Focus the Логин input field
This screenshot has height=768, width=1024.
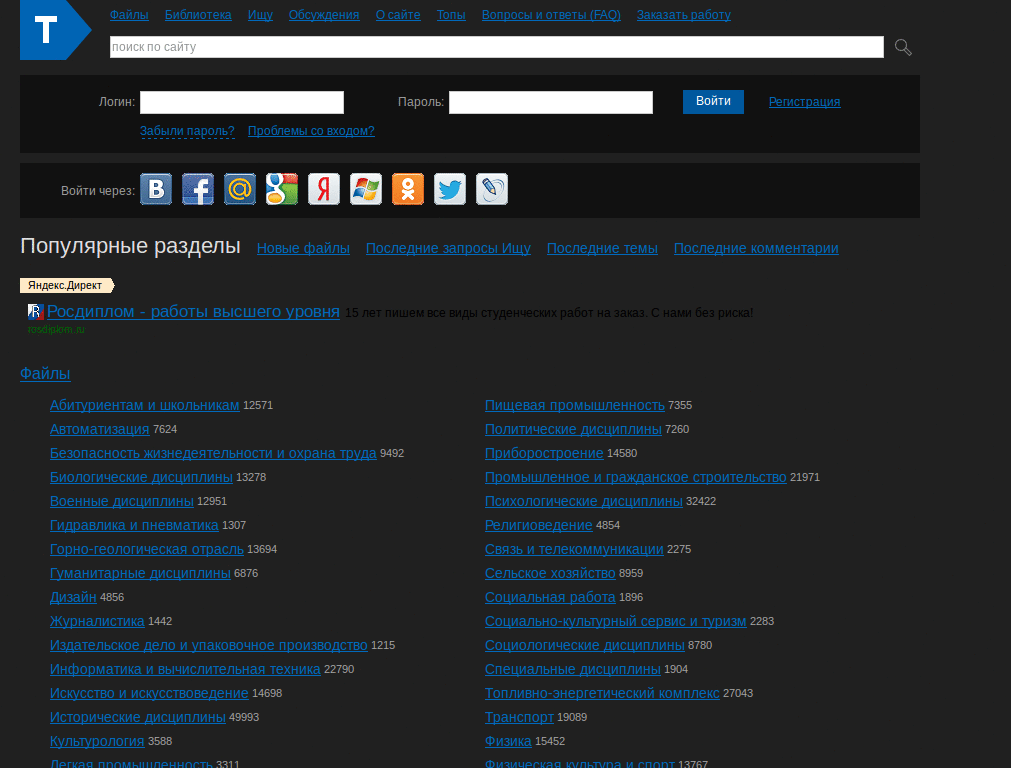(242, 103)
